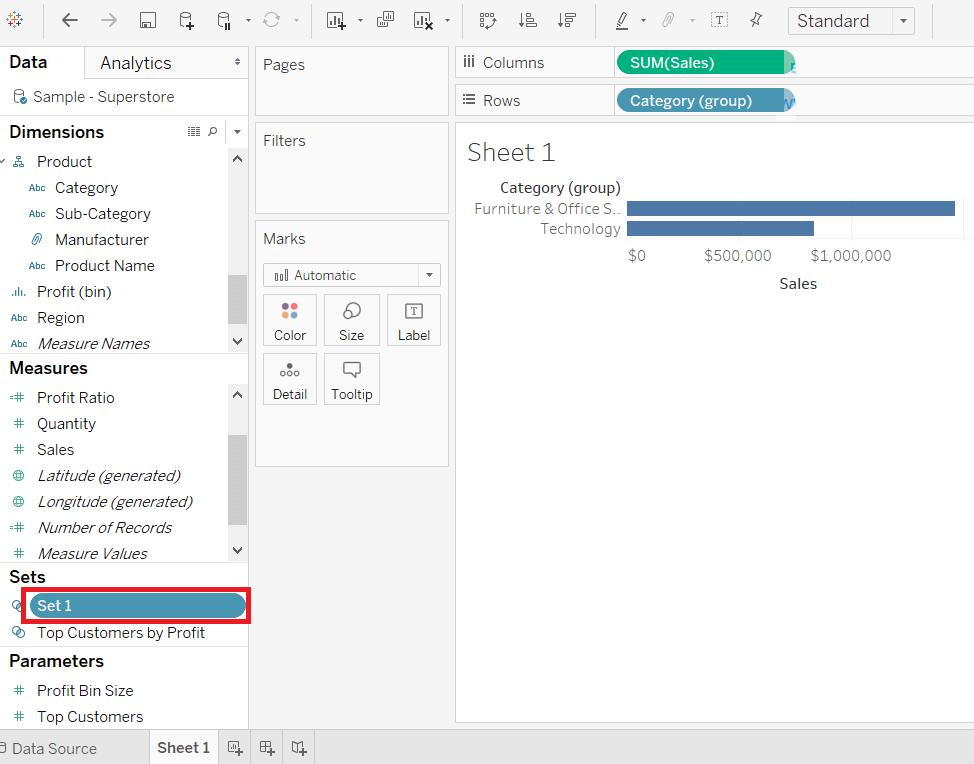974x764 pixels.
Task: Select the Quantity measure
Action: tap(66, 424)
